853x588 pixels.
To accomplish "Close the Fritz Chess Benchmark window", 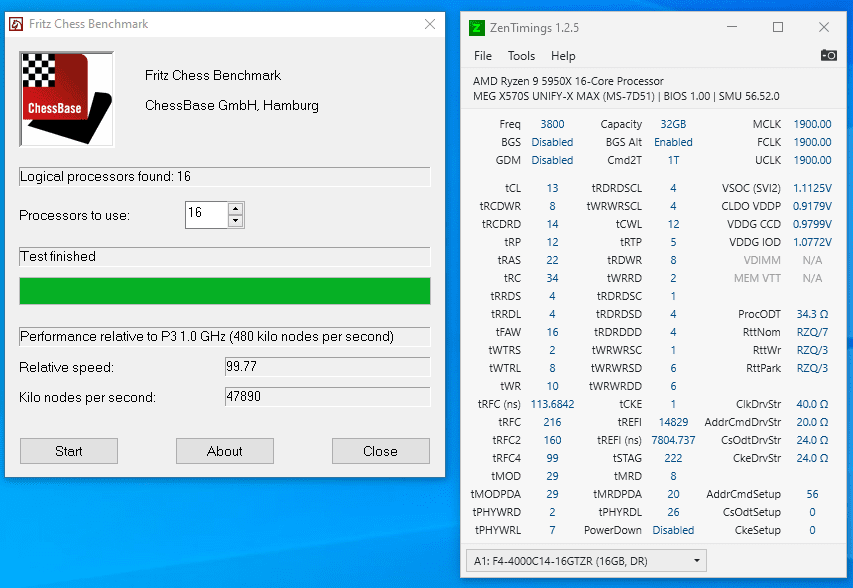I will 430,24.
